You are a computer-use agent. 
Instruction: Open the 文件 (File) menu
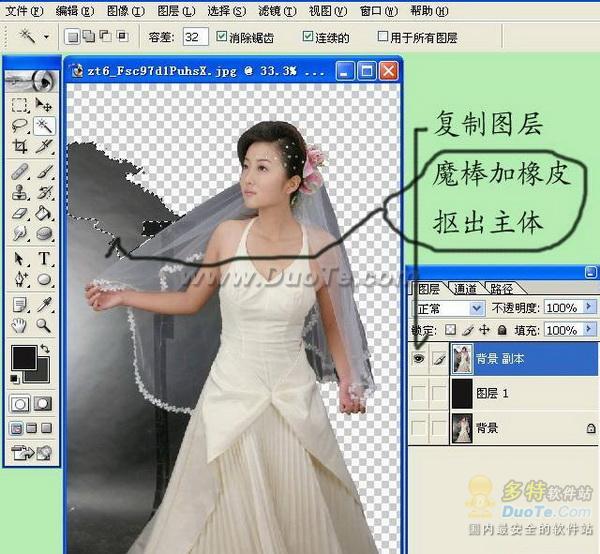(24, 11)
